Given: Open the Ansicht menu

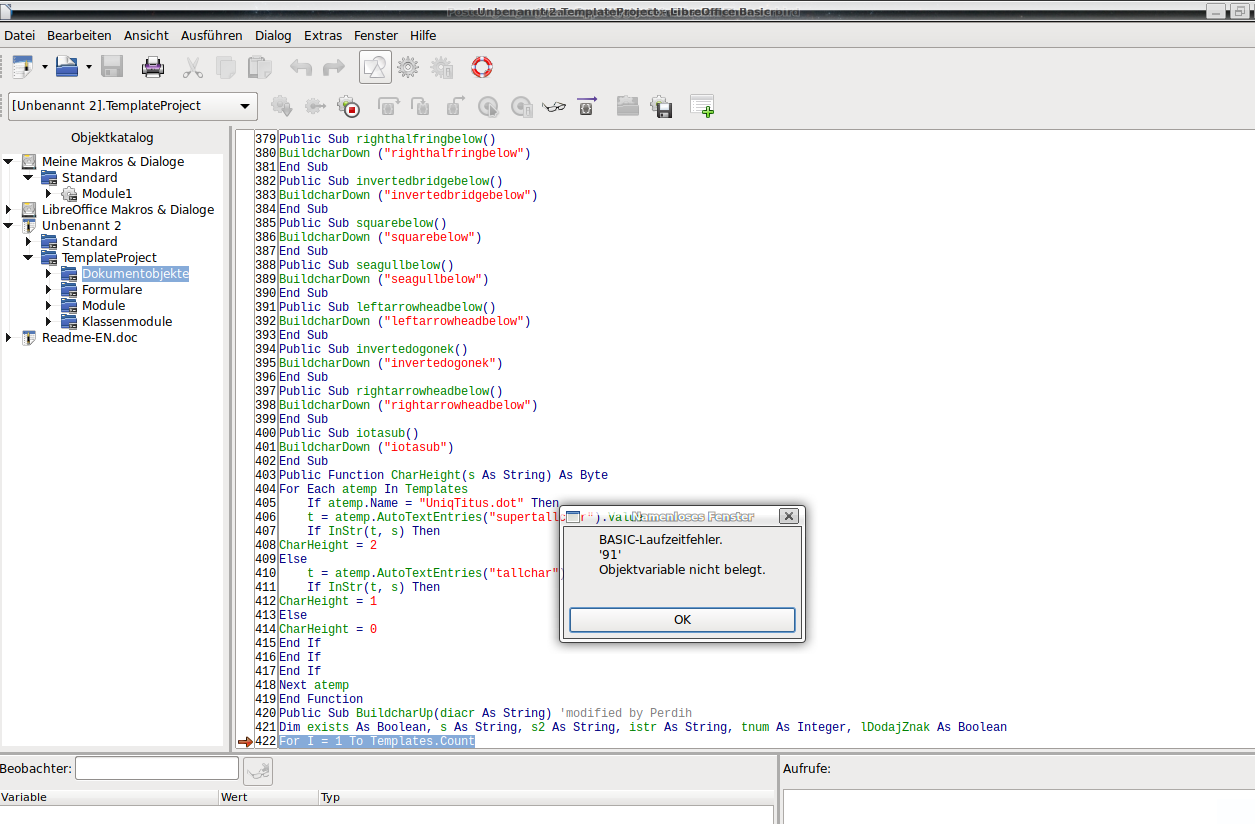Looking at the screenshot, I should point(146,35).
